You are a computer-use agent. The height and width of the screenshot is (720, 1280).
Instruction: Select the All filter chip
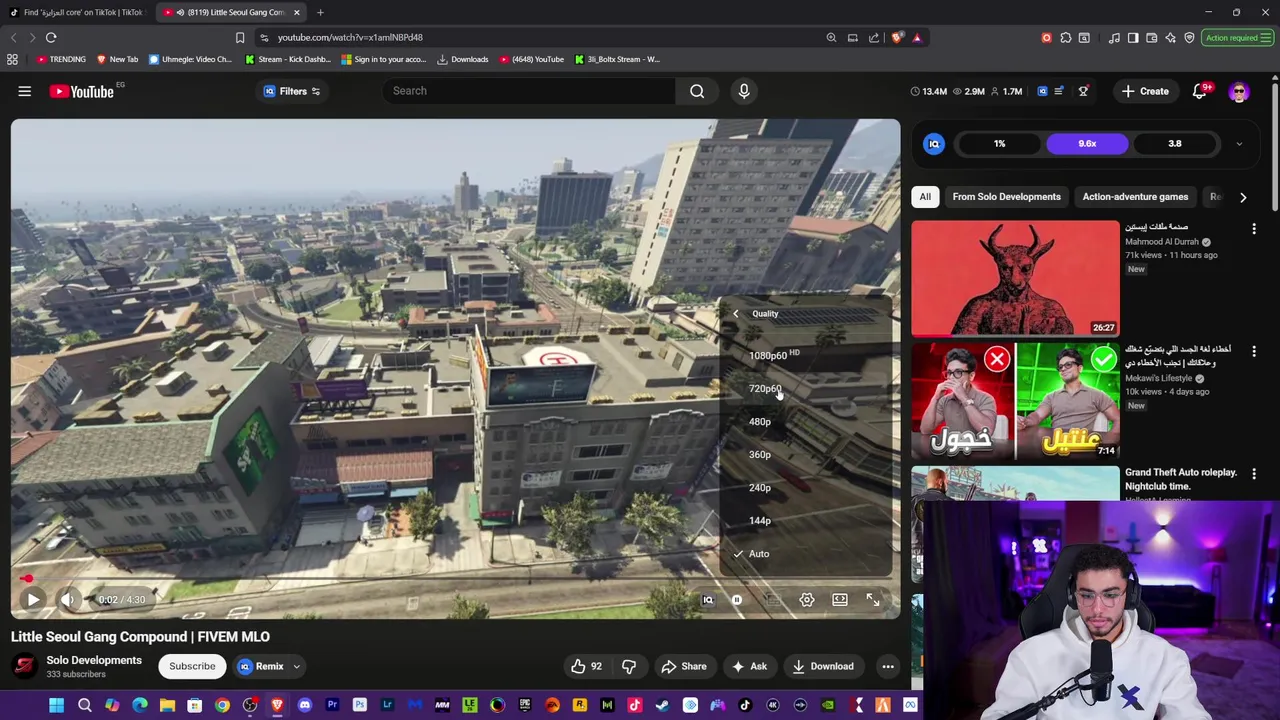pos(925,197)
